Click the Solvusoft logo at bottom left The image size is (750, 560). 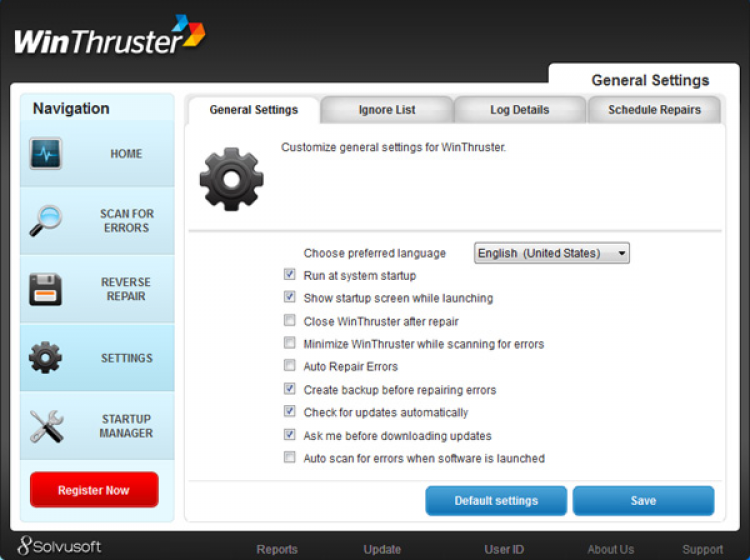59,546
